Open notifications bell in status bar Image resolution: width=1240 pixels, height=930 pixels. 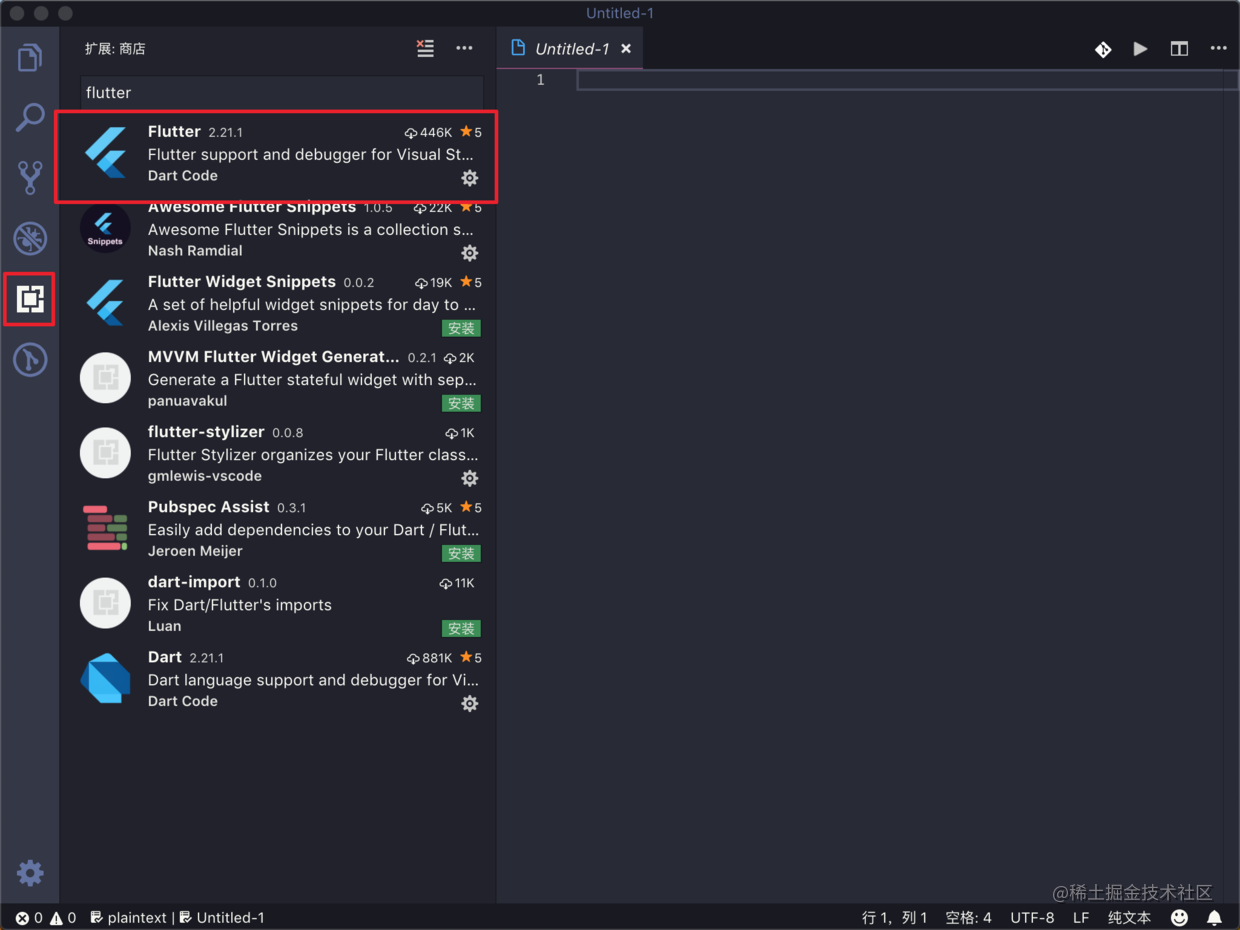(1214, 917)
